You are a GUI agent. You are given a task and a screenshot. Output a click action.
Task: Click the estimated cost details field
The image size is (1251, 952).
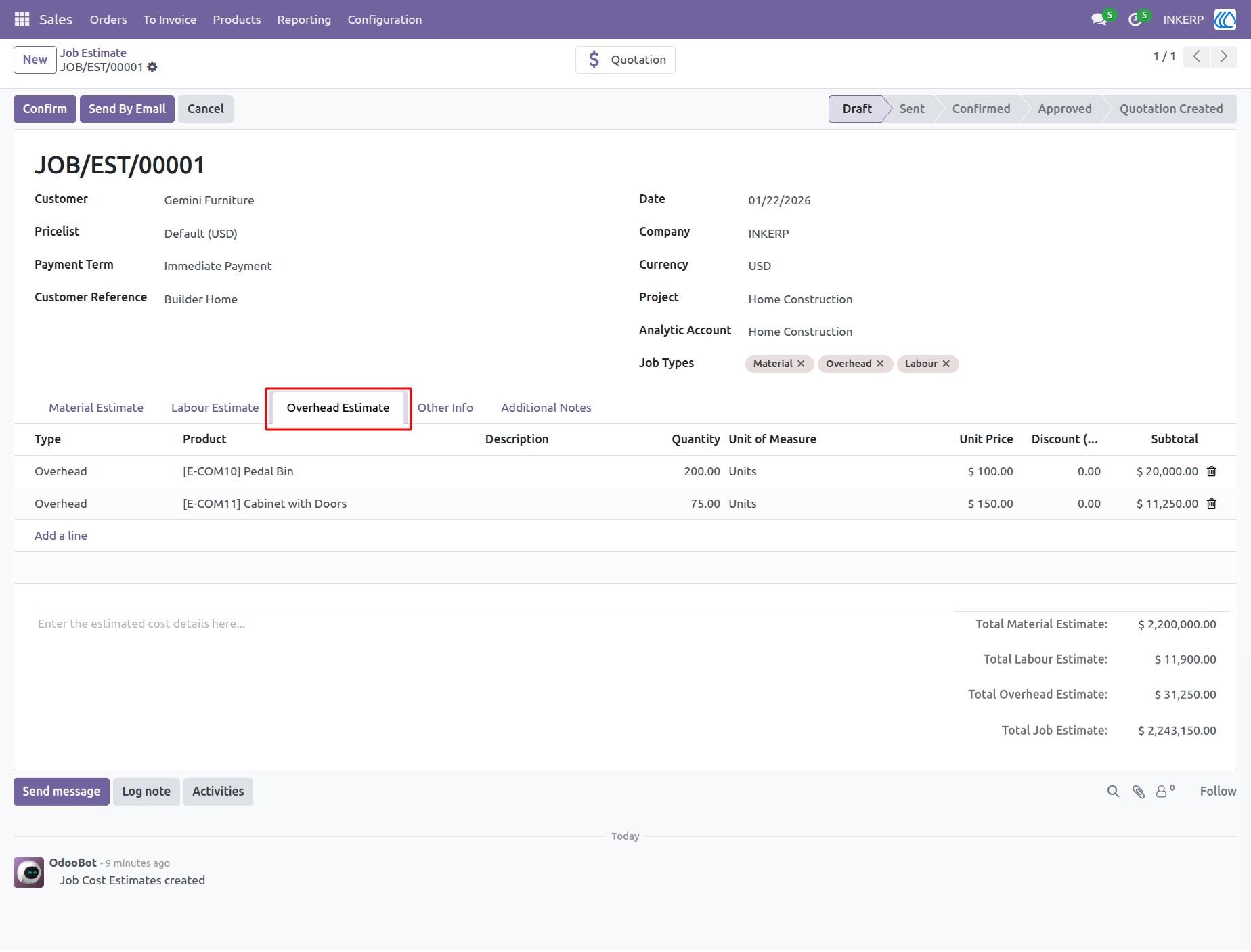coord(487,624)
